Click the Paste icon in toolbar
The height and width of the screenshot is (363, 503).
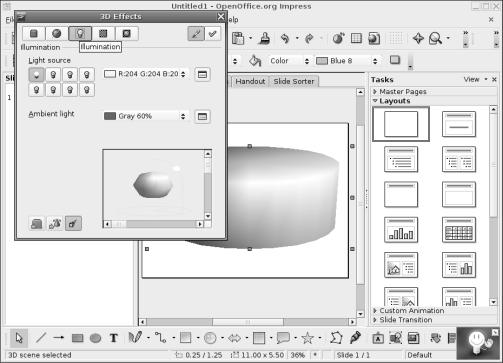(238, 38)
